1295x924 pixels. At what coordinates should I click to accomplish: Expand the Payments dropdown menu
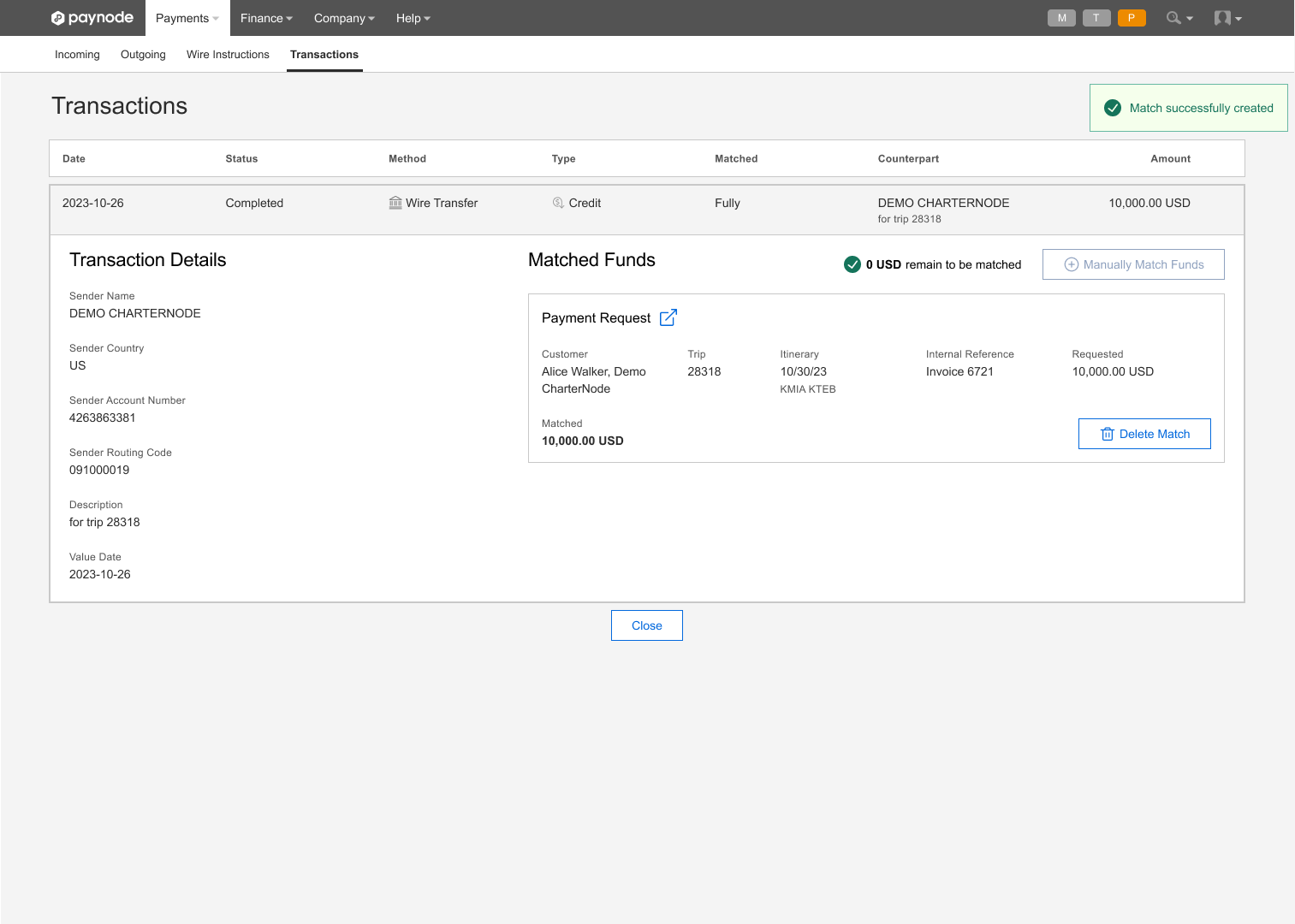tap(187, 18)
